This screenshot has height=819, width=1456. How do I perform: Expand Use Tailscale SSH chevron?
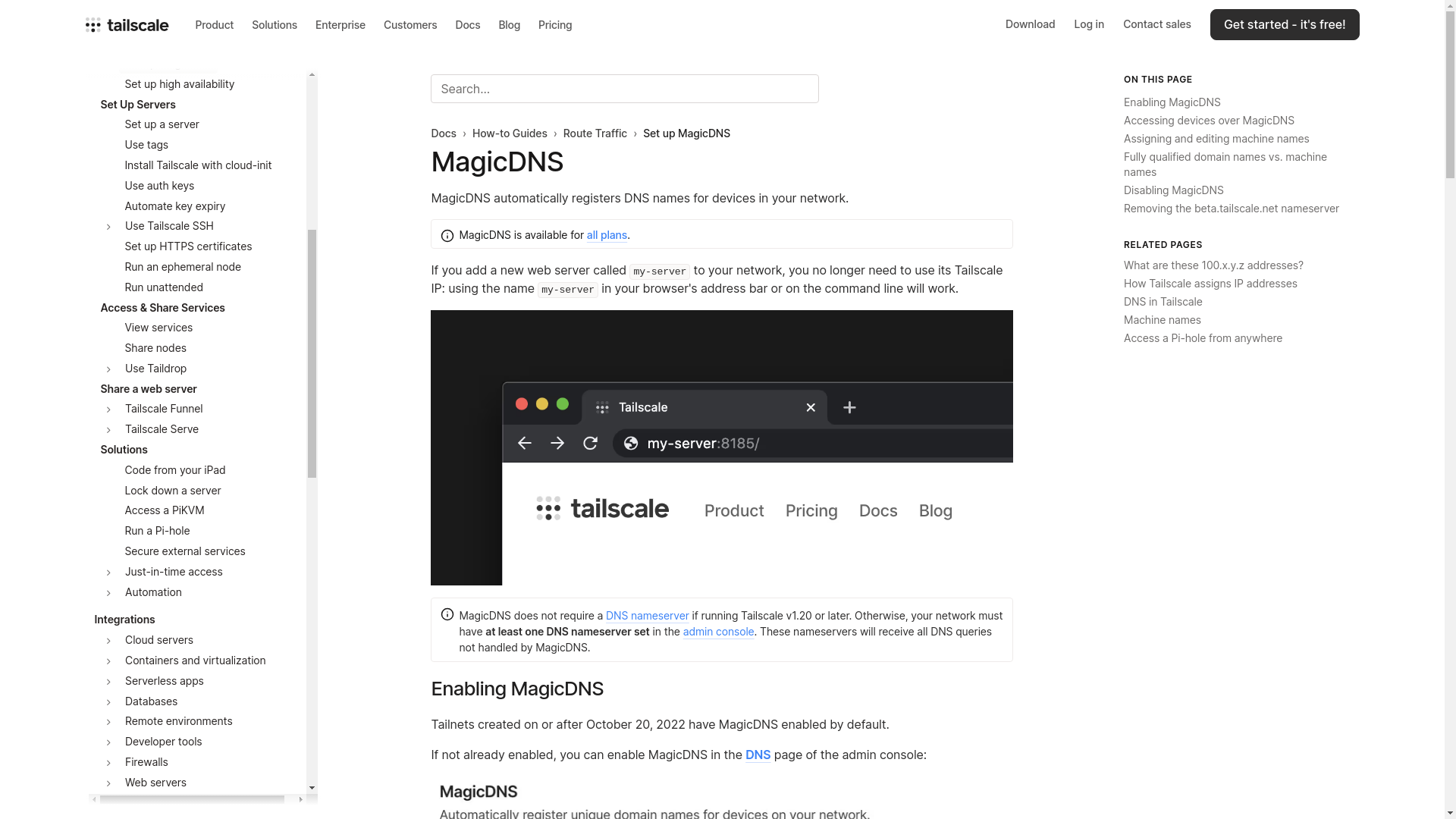point(108,227)
